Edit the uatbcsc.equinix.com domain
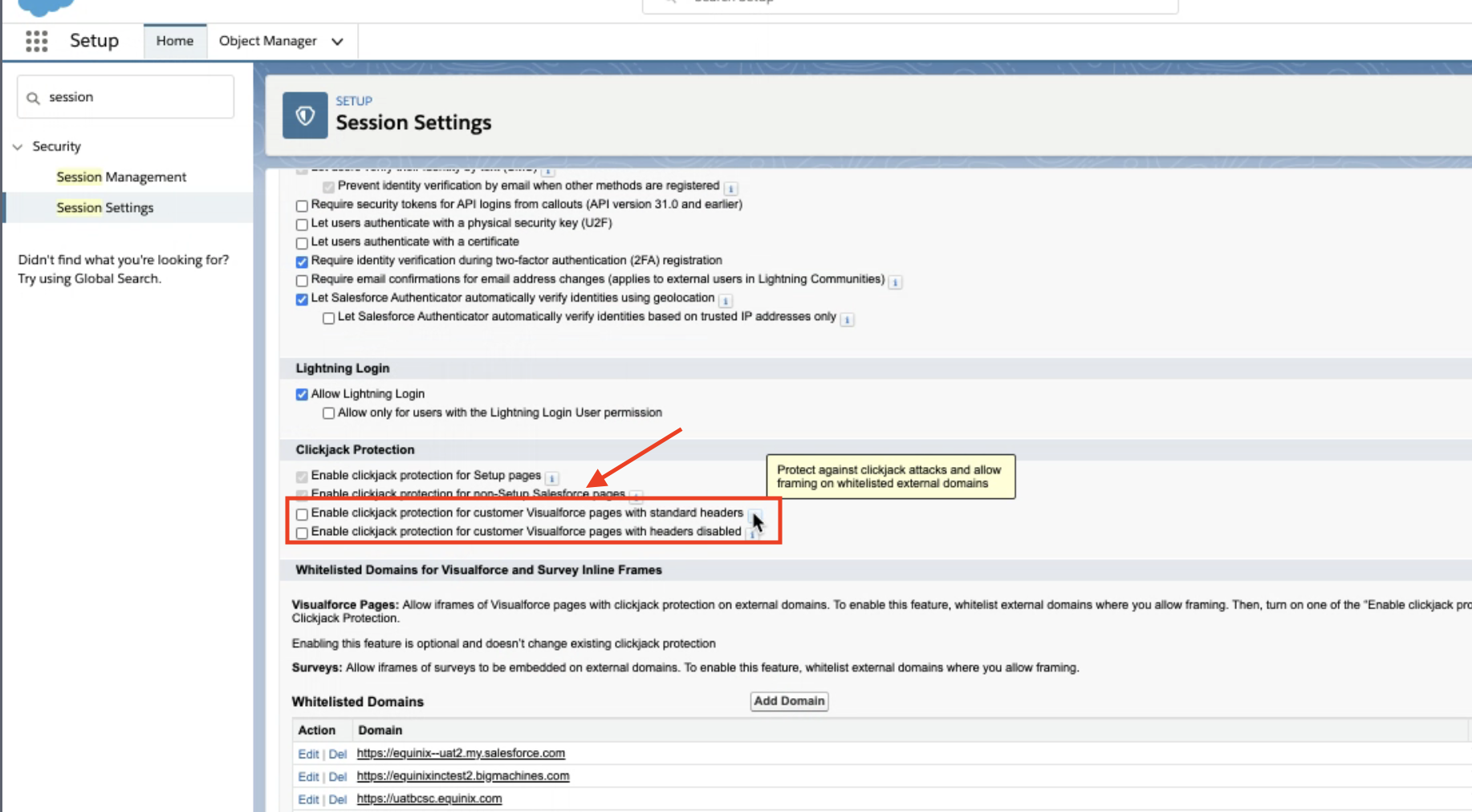 (308, 799)
